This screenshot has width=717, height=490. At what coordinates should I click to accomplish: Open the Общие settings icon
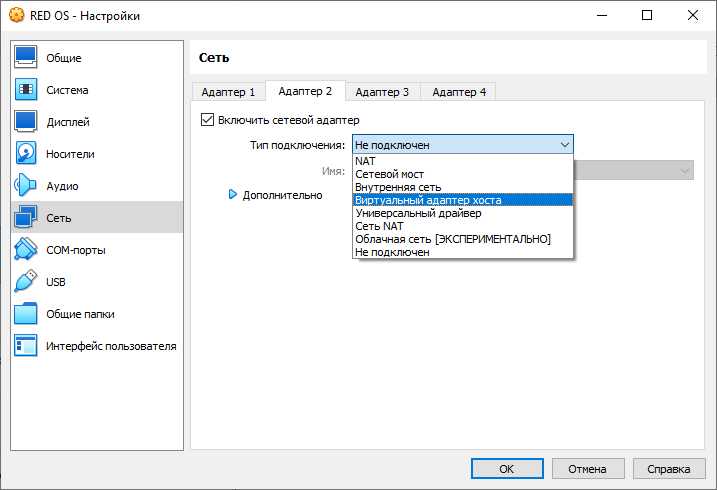point(26,58)
